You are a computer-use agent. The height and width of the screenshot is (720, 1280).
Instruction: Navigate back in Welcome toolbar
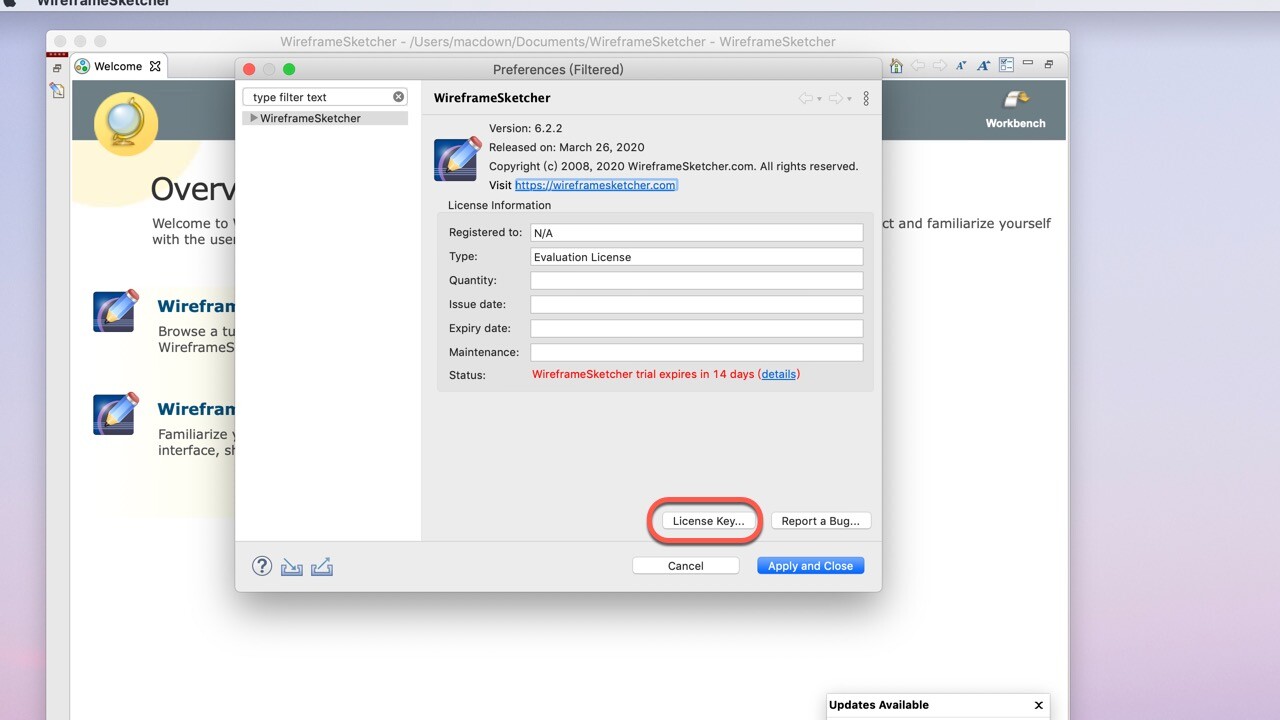pyautogui.click(x=917, y=65)
